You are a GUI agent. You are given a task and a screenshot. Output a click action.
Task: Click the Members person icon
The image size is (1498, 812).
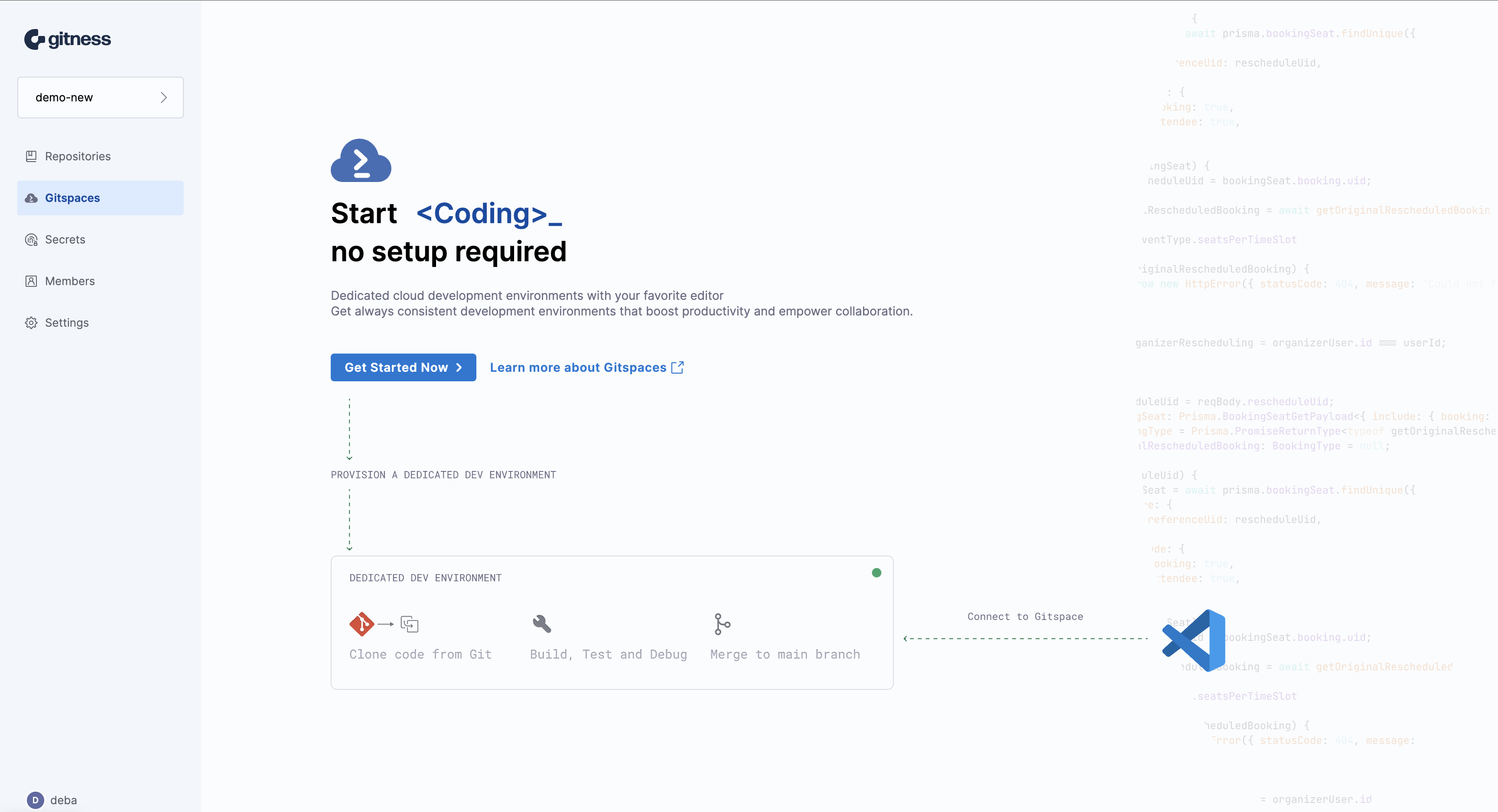pos(31,281)
